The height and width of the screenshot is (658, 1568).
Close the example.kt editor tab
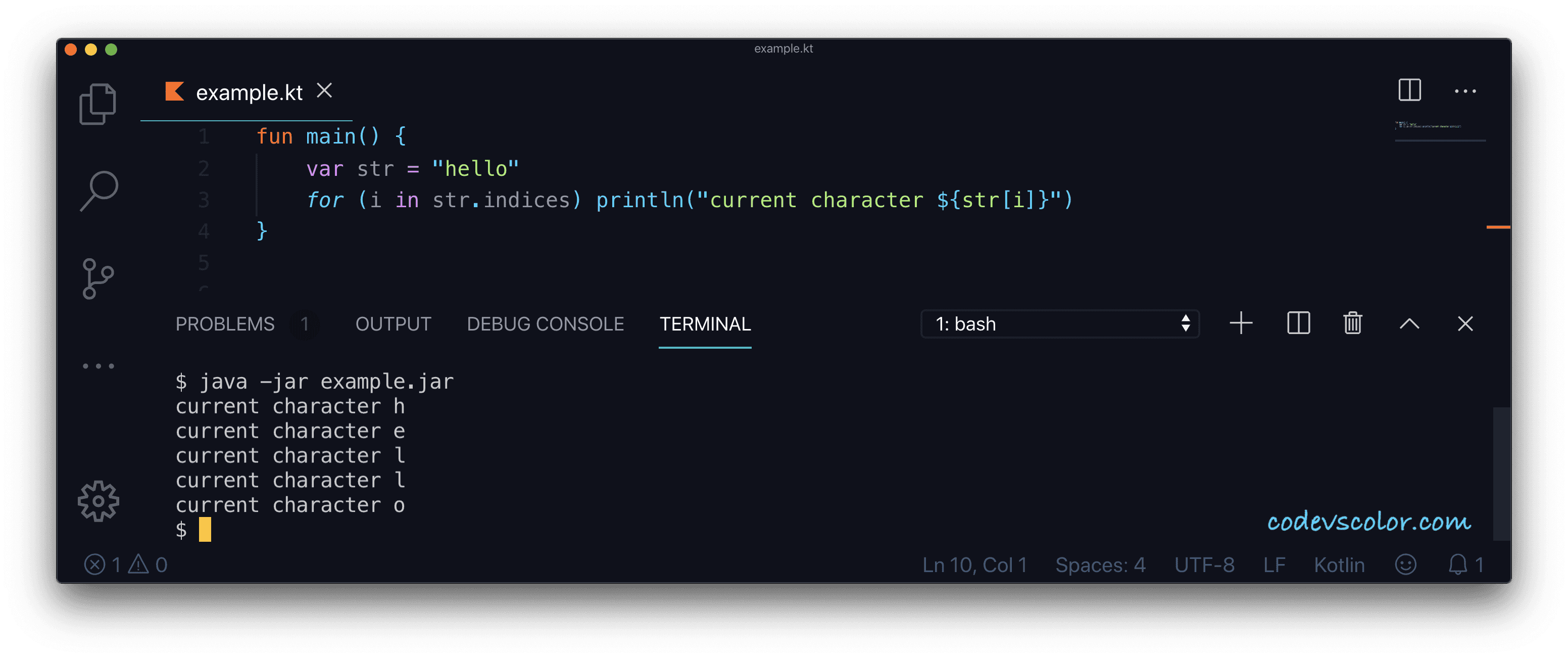(324, 90)
